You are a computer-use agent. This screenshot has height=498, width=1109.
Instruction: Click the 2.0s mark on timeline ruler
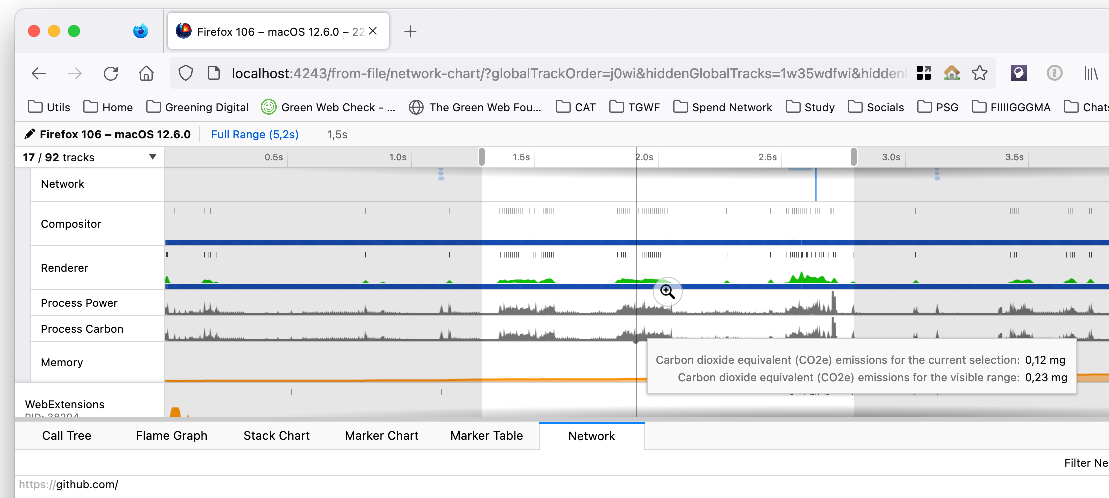644,157
